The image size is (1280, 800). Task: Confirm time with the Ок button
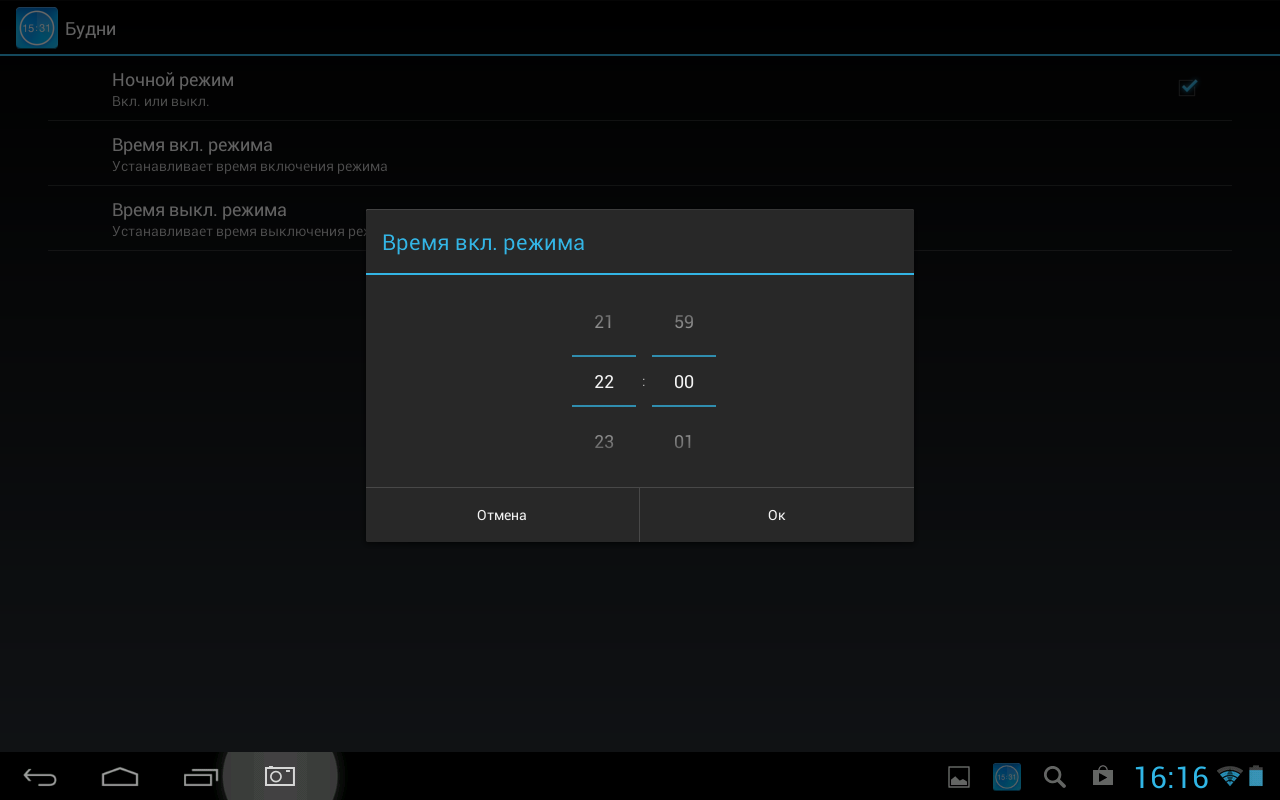776,515
